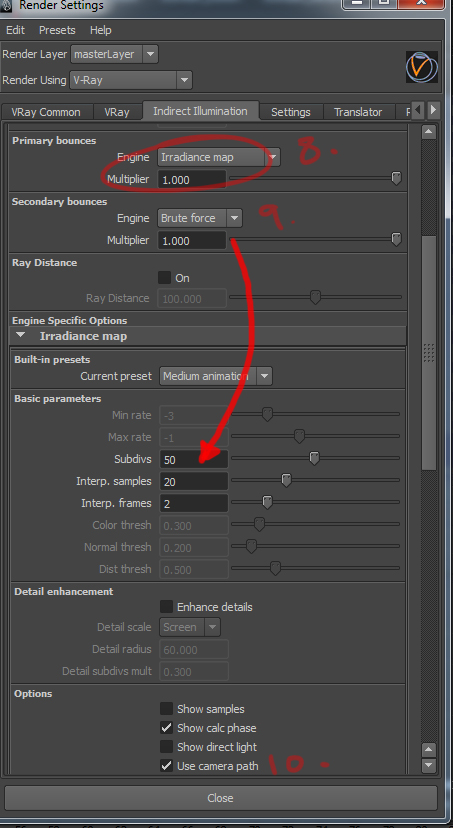The height and width of the screenshot is (828, 453).
Task: Open the Detail scale Screen dropdown
Action: [x=190, y=627]
